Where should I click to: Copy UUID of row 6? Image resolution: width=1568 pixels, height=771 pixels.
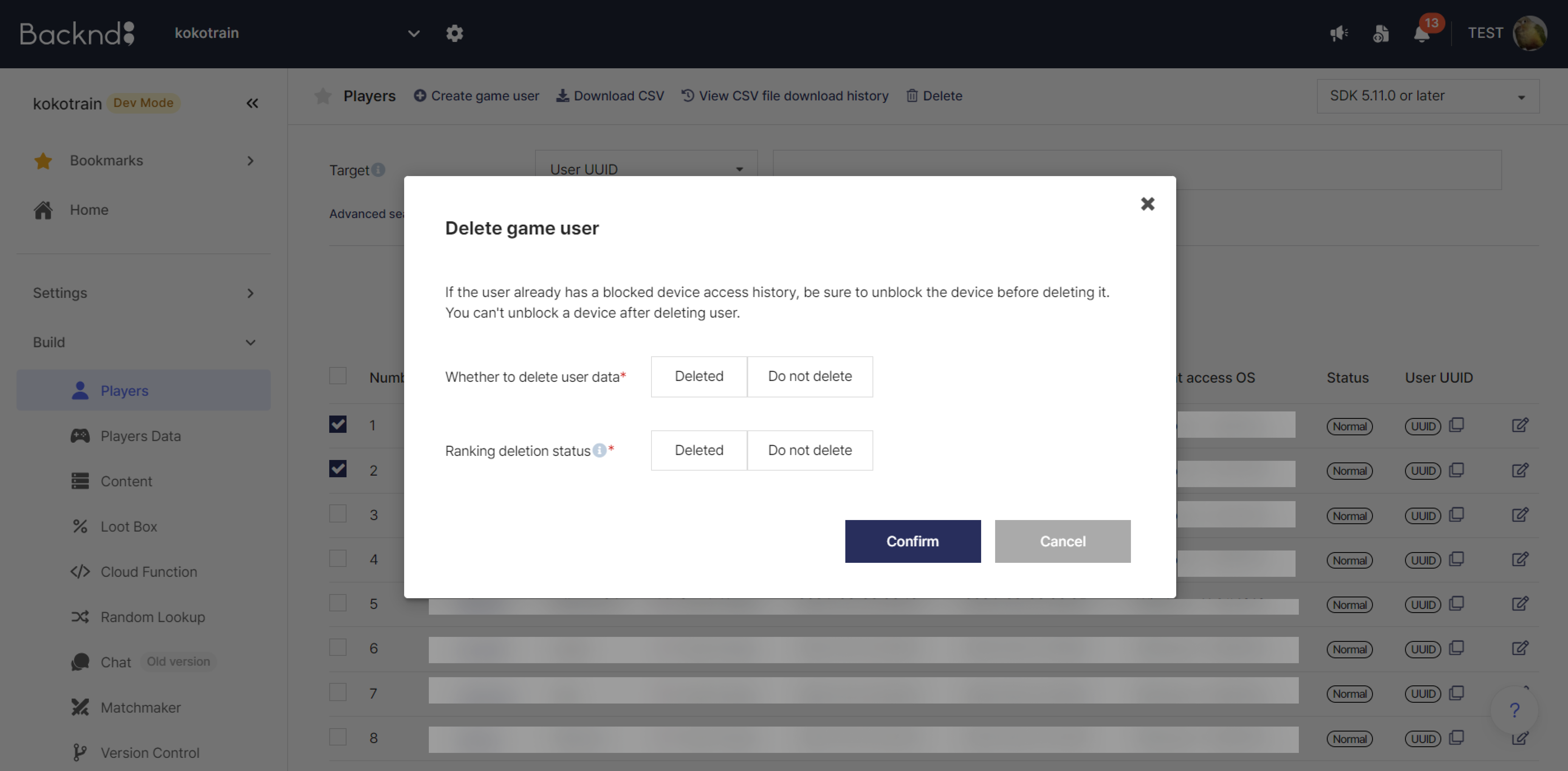(x=1457, y=648)
